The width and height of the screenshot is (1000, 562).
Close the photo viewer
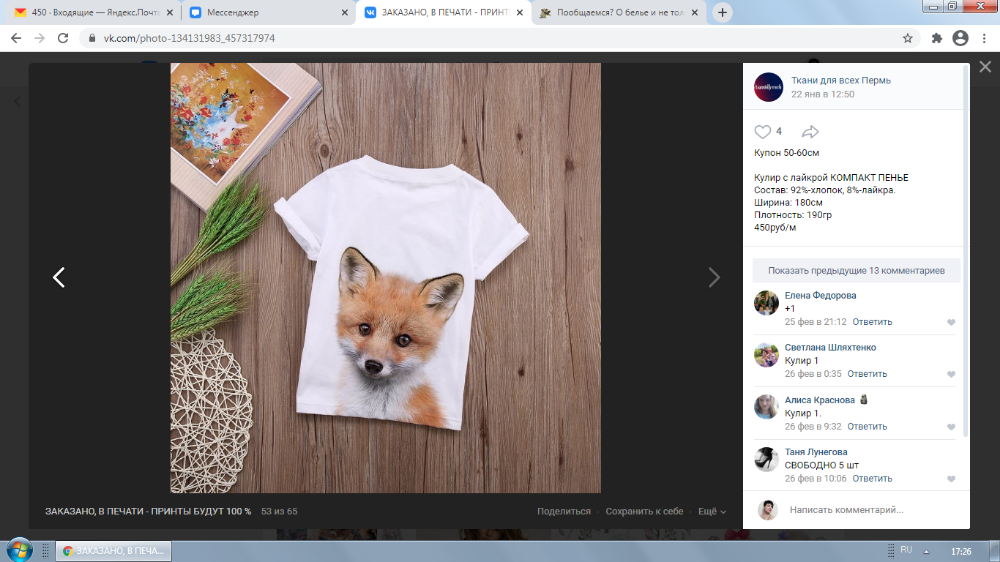point(985,67)
